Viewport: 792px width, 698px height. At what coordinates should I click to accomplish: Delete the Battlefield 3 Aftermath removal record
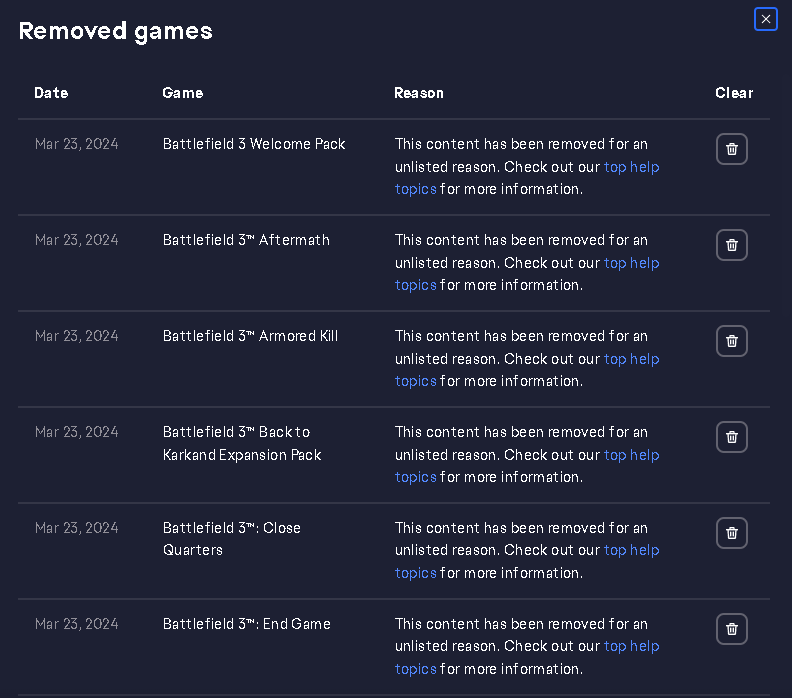pos(731,245)
